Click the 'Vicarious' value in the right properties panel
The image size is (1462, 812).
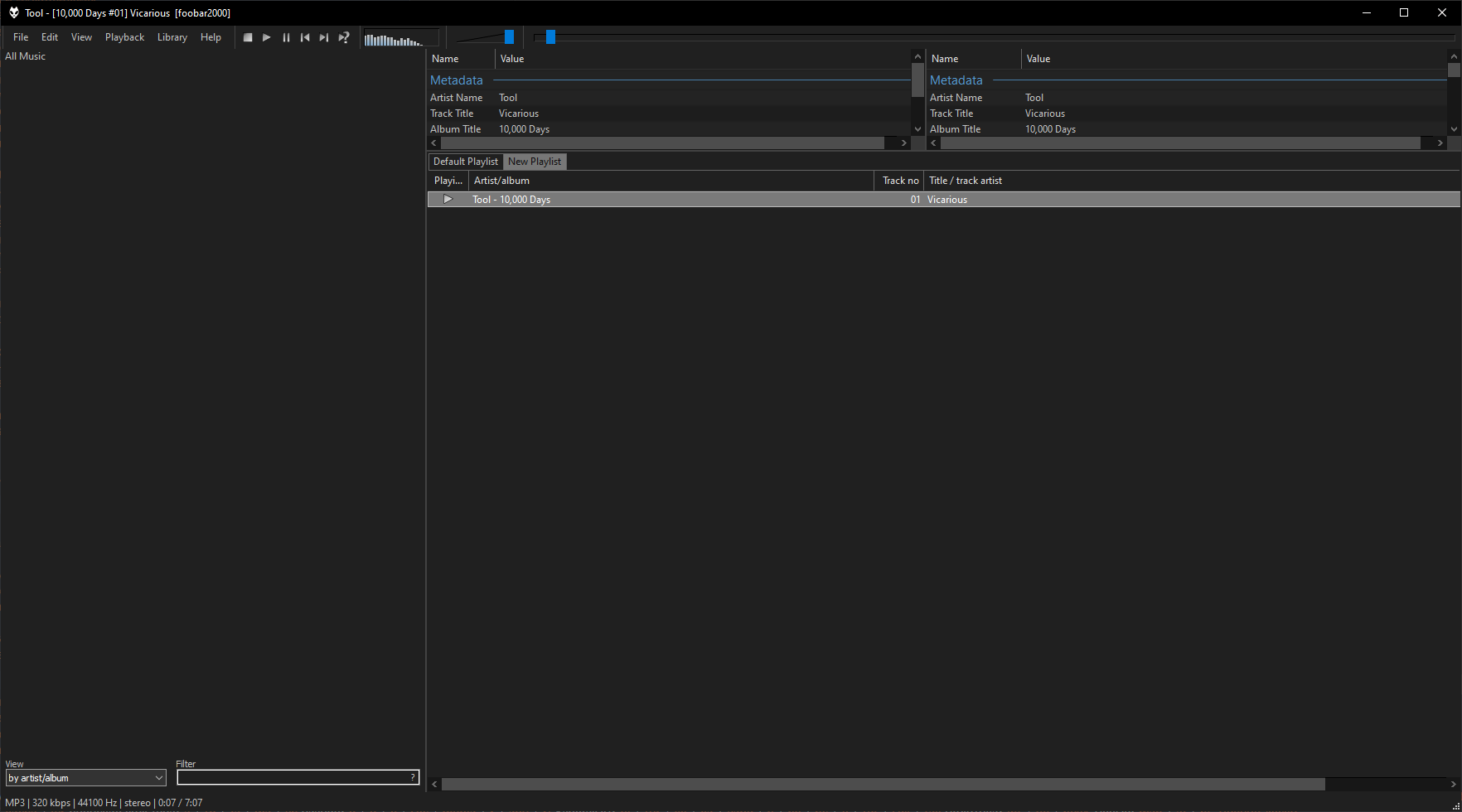[1045, 114]
